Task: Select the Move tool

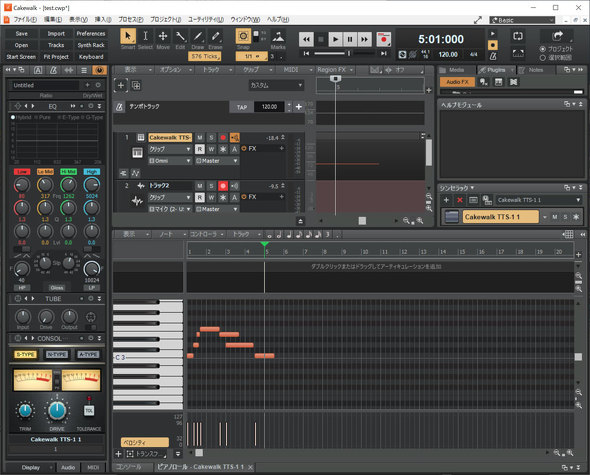Action: pos(163,36)
